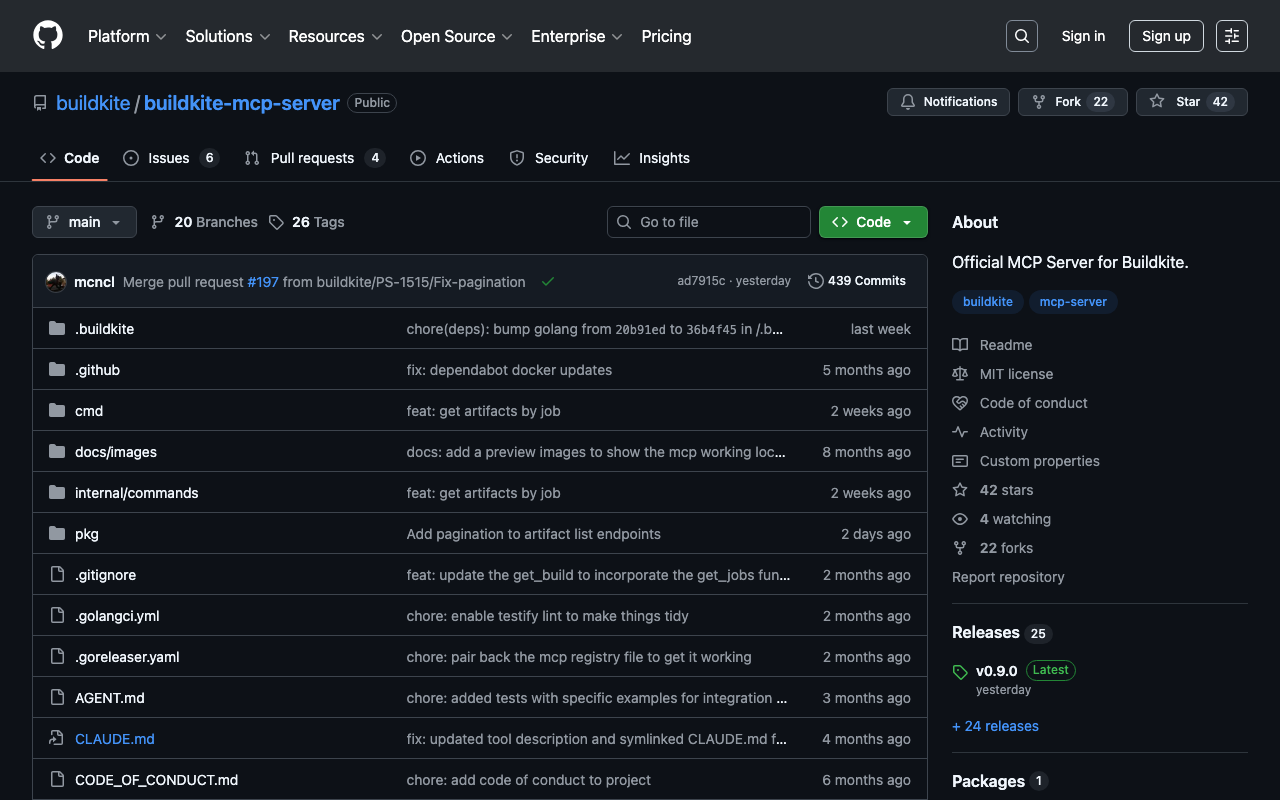The height and width of the screenshot is (800, 1280).
Task: Click the Fork repository button
Action: 1072,102
